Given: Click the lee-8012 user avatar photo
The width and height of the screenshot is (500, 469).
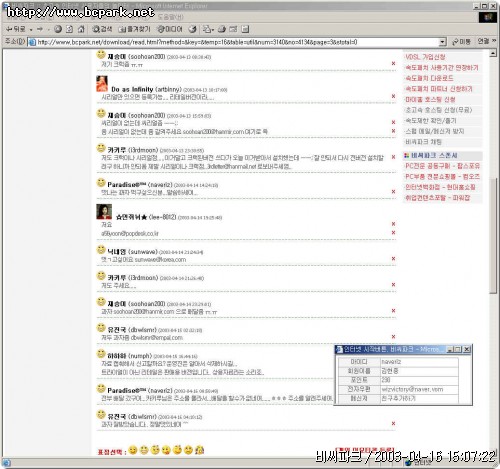Looking at the screenshot, I should tap(104, 212).
